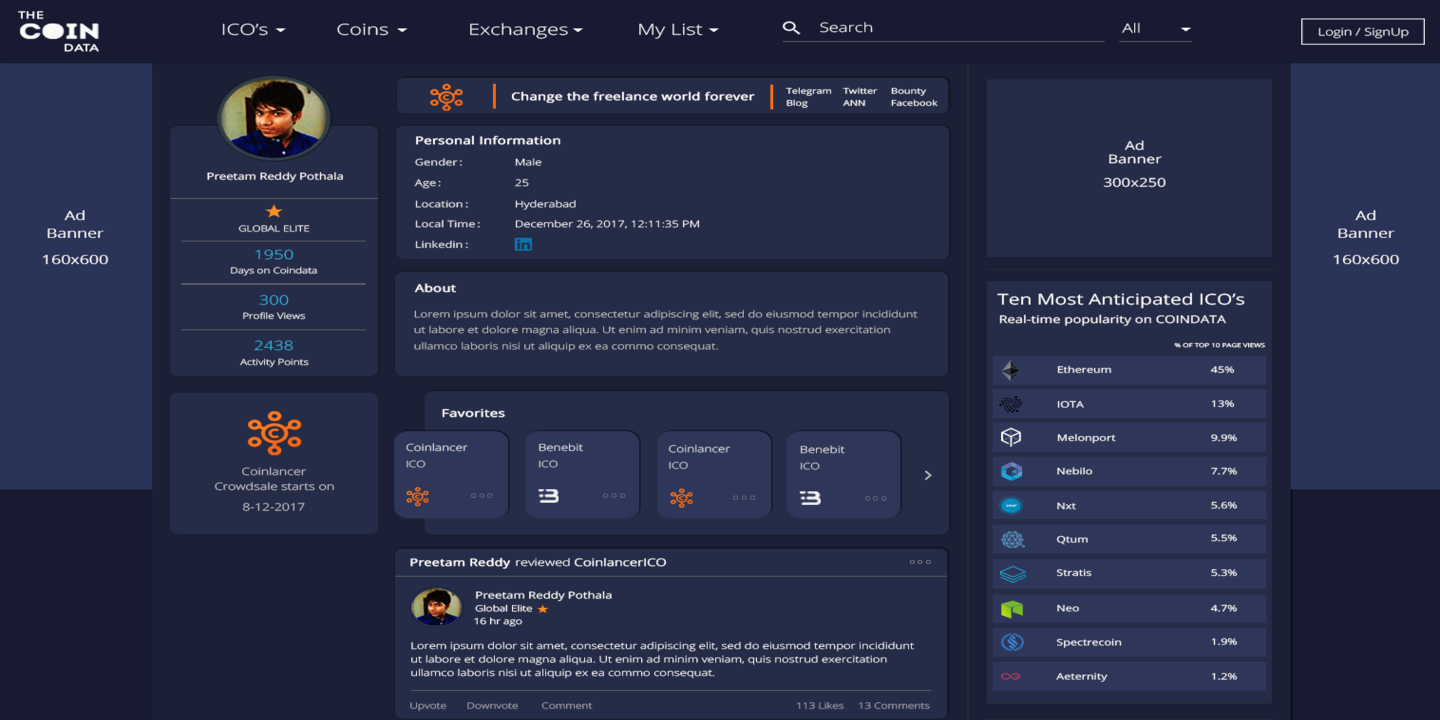Click the Hyderabad location value
Image resolution: width=1440 pixels, height=720 pixels.
(x=545, y=204)
